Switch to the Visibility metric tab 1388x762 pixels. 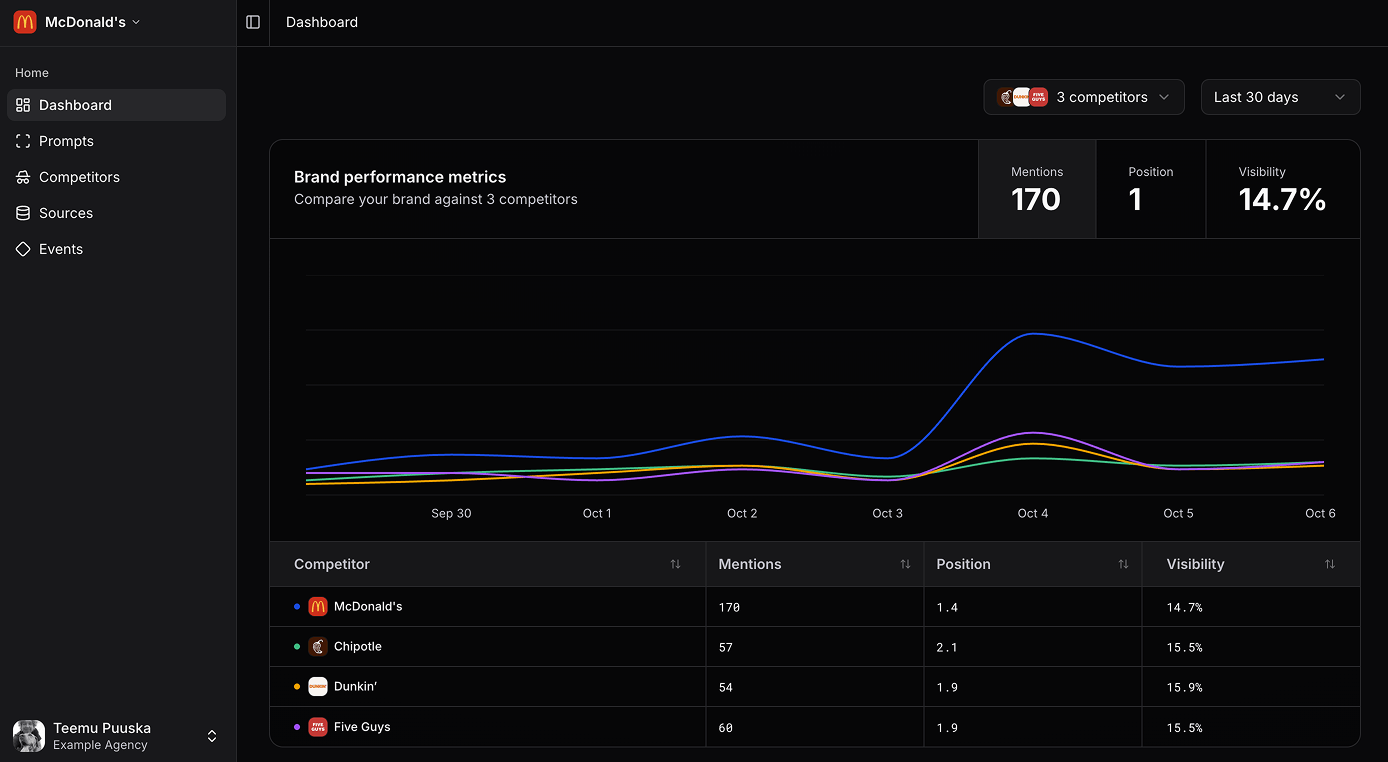coord(1282,189)
